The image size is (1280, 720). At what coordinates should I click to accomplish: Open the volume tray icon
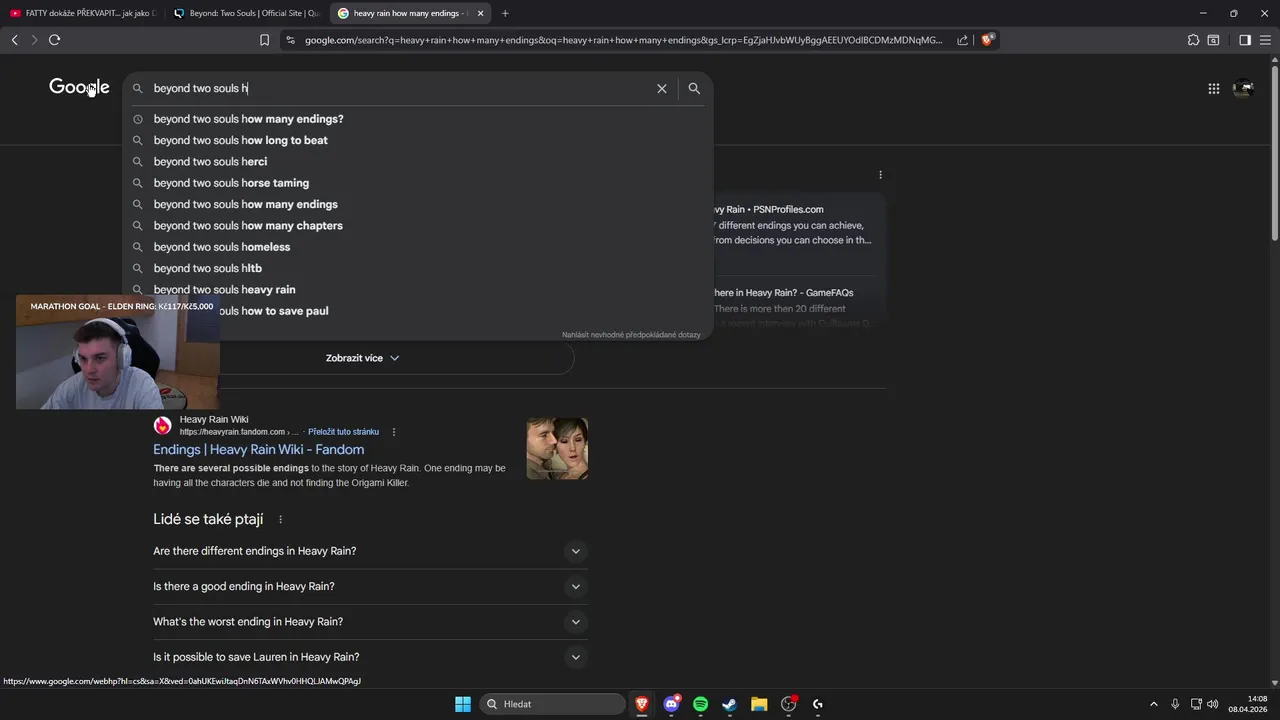1213,704
